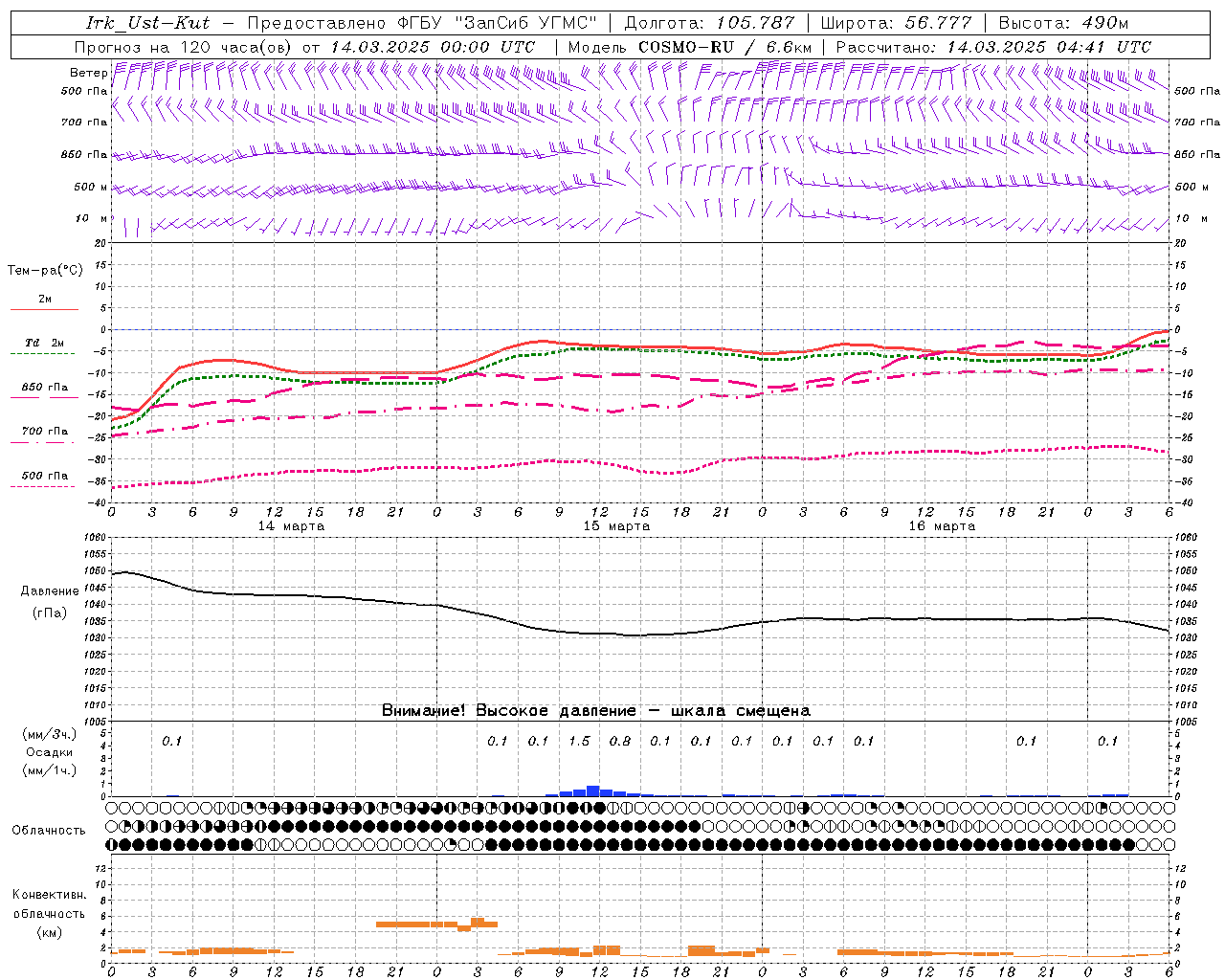Click the 0.8 precipitation amount value
The image size is (1225, 980).
(619, 741)
